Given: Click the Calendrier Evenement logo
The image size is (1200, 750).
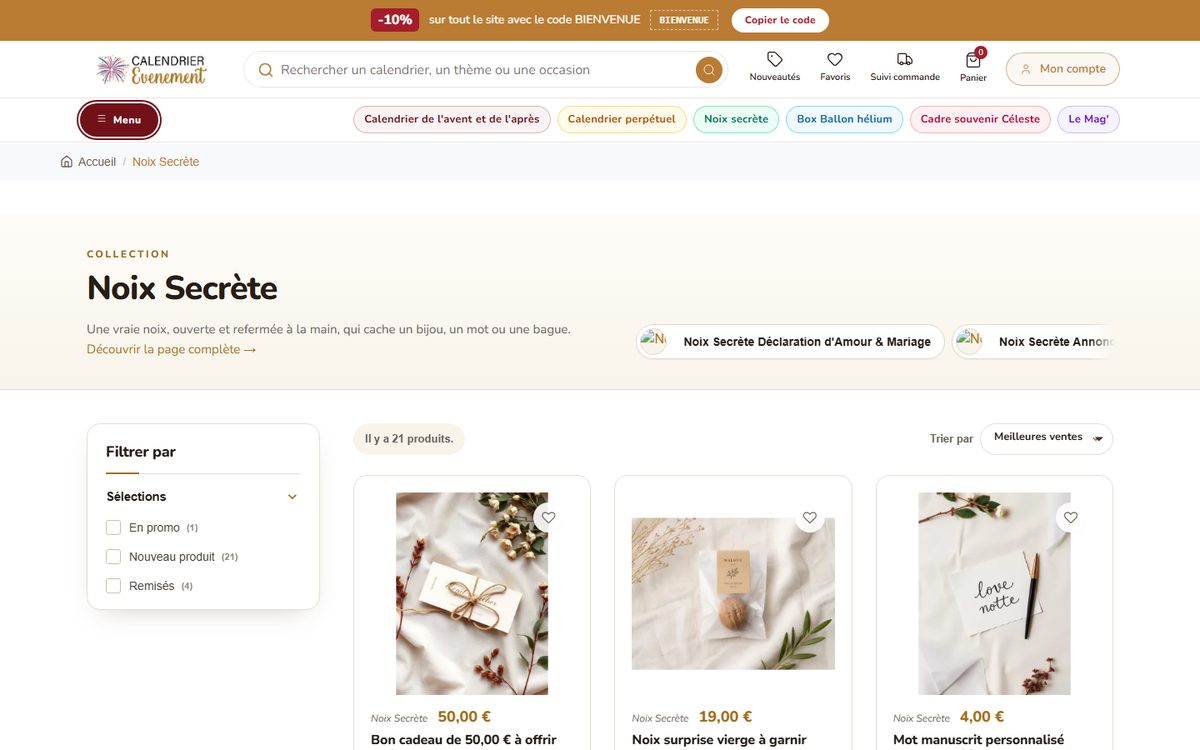Looking at the screenshot, I should (151, 69).
